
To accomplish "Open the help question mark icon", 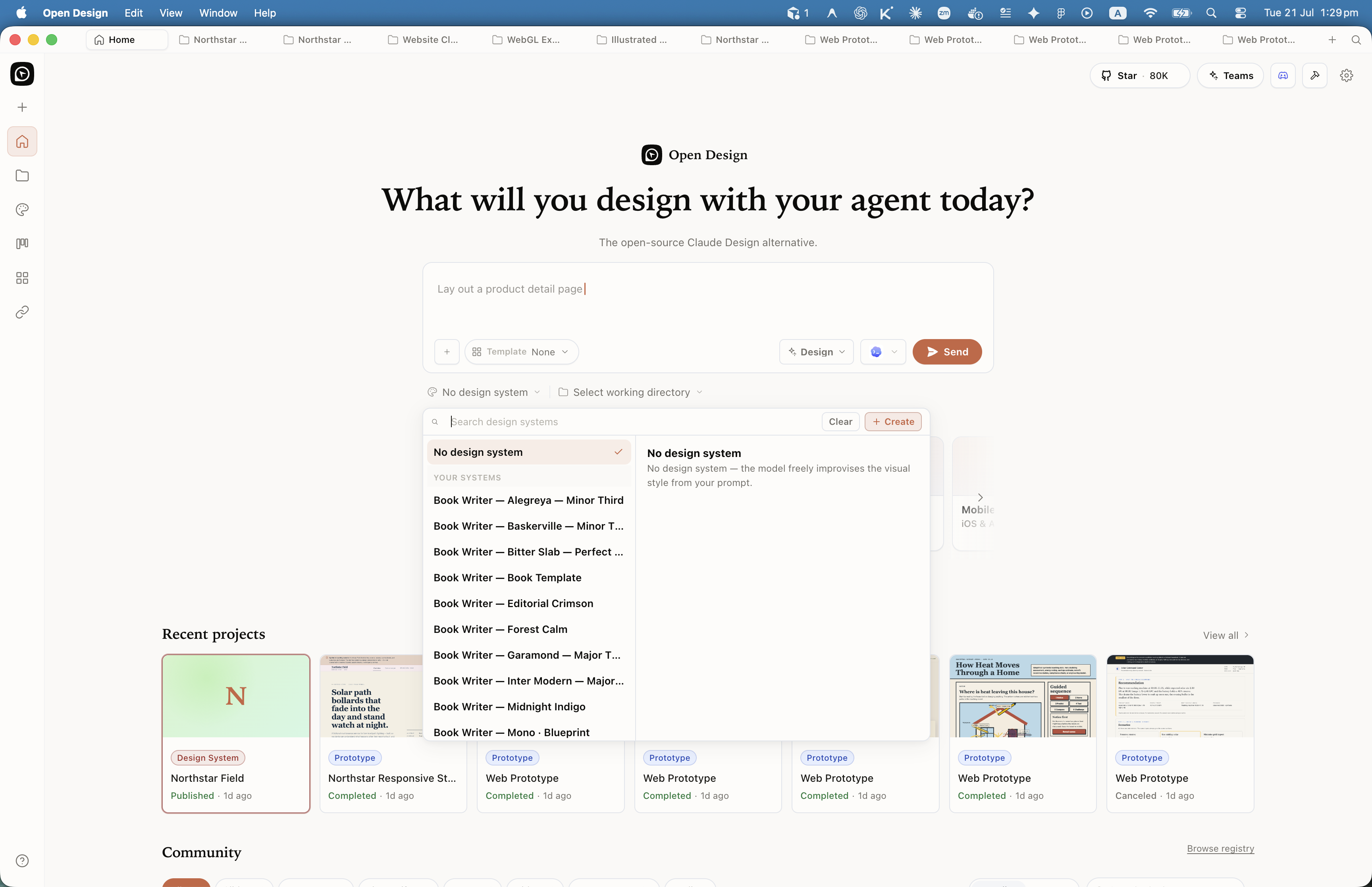I will pos(22,860).
